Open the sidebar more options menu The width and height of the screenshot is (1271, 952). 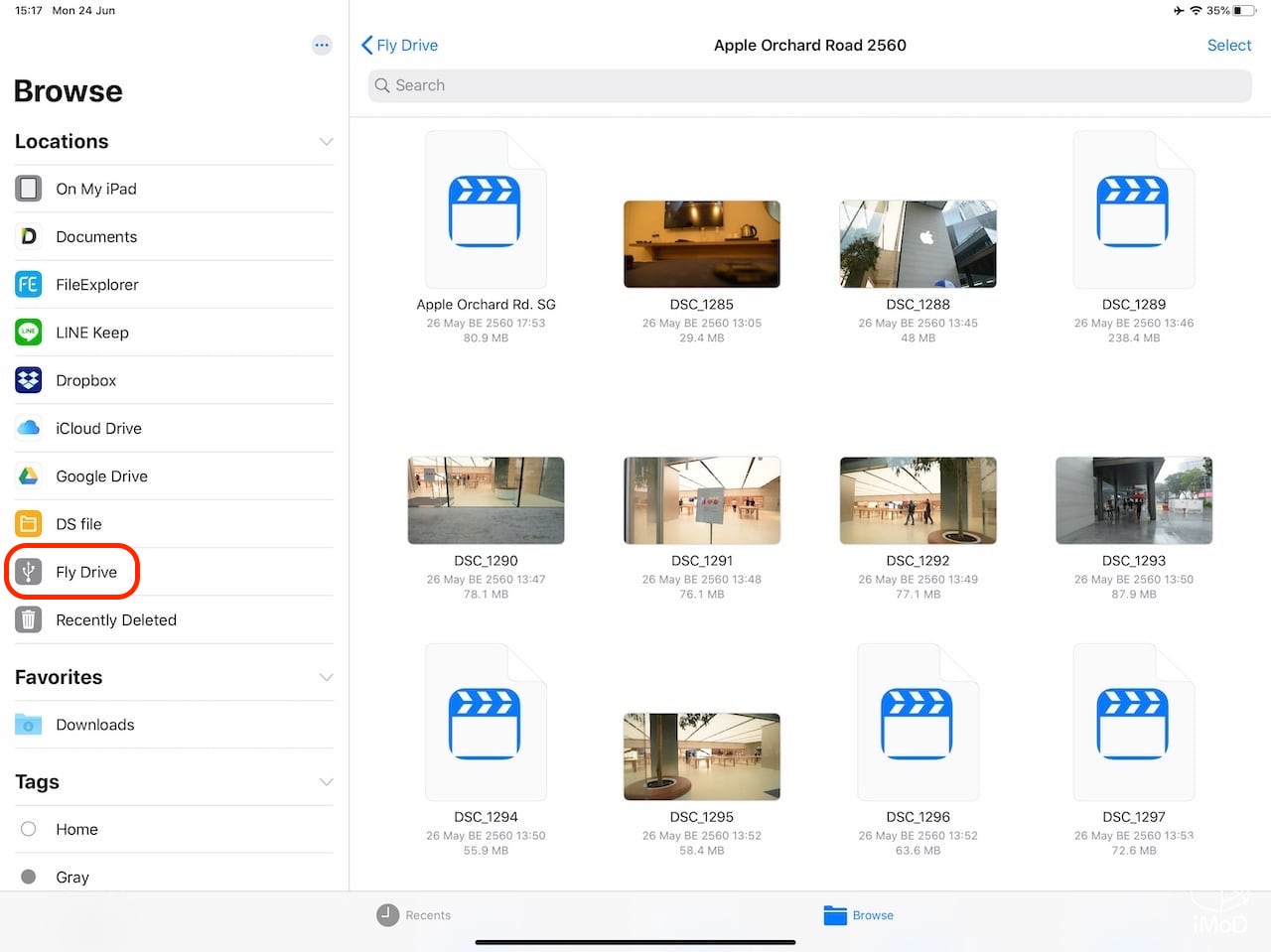pos(322,45)
